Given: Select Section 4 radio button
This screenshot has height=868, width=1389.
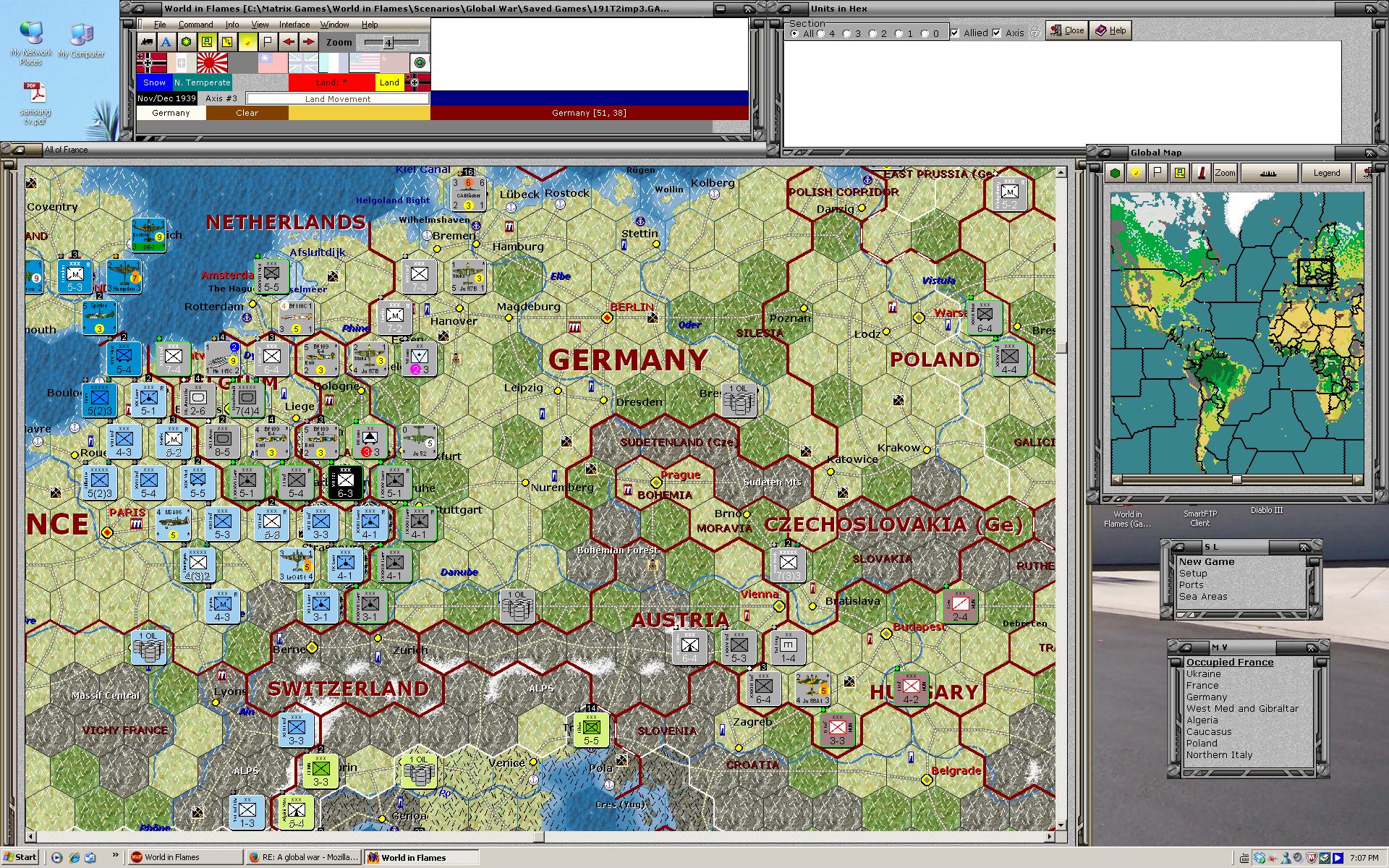Looking at the screenshot, I should pyautogui.click(x=822, y=33).
